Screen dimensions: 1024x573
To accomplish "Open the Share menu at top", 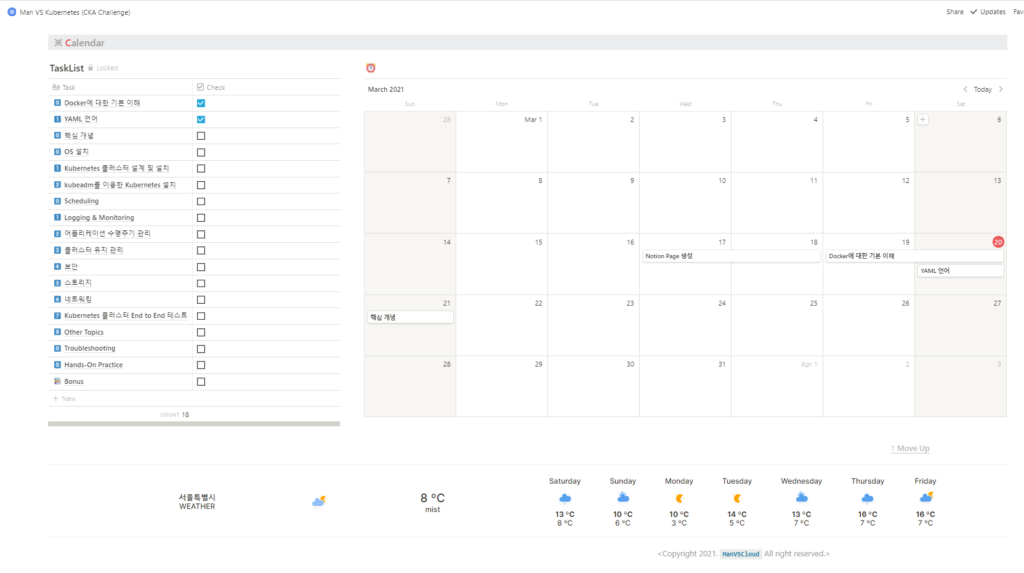I will point(954,12).
